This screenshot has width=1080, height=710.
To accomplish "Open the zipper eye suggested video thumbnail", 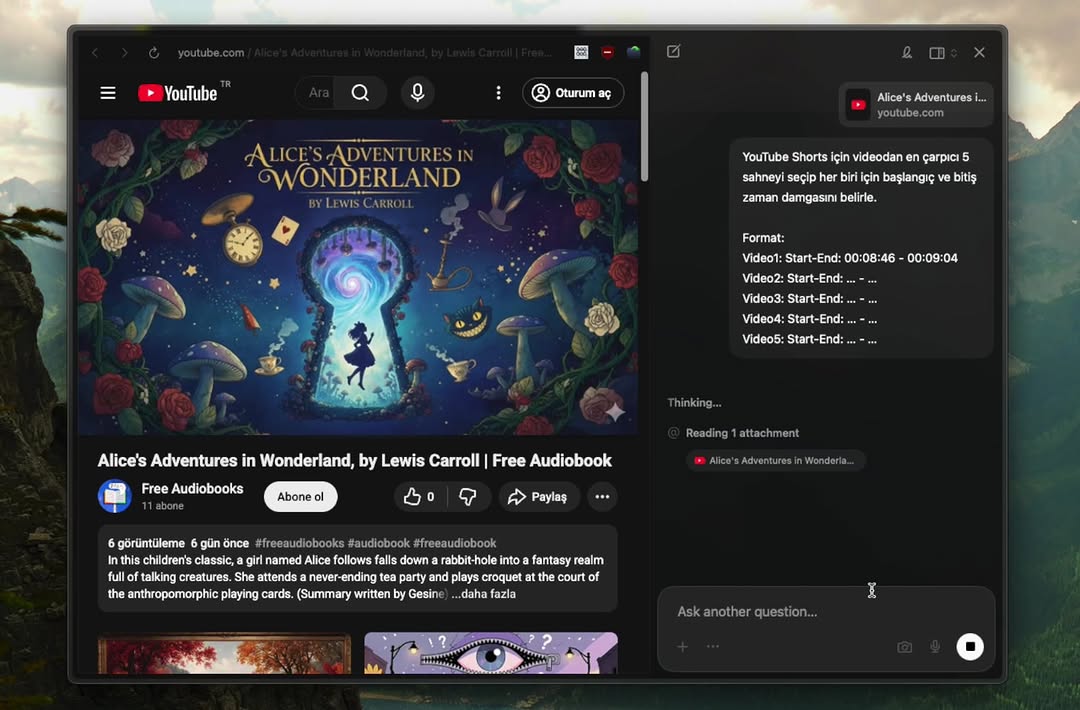I will (491, 653).
